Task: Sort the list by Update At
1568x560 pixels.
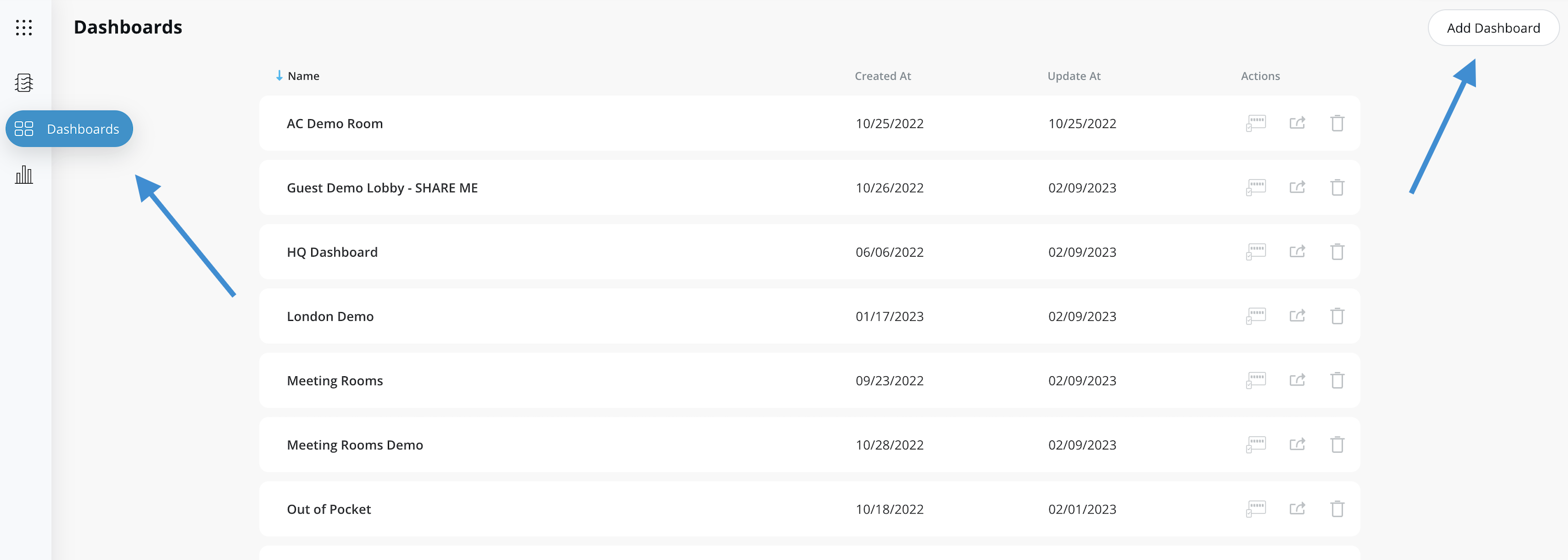Action: [x=1073, y=76]
